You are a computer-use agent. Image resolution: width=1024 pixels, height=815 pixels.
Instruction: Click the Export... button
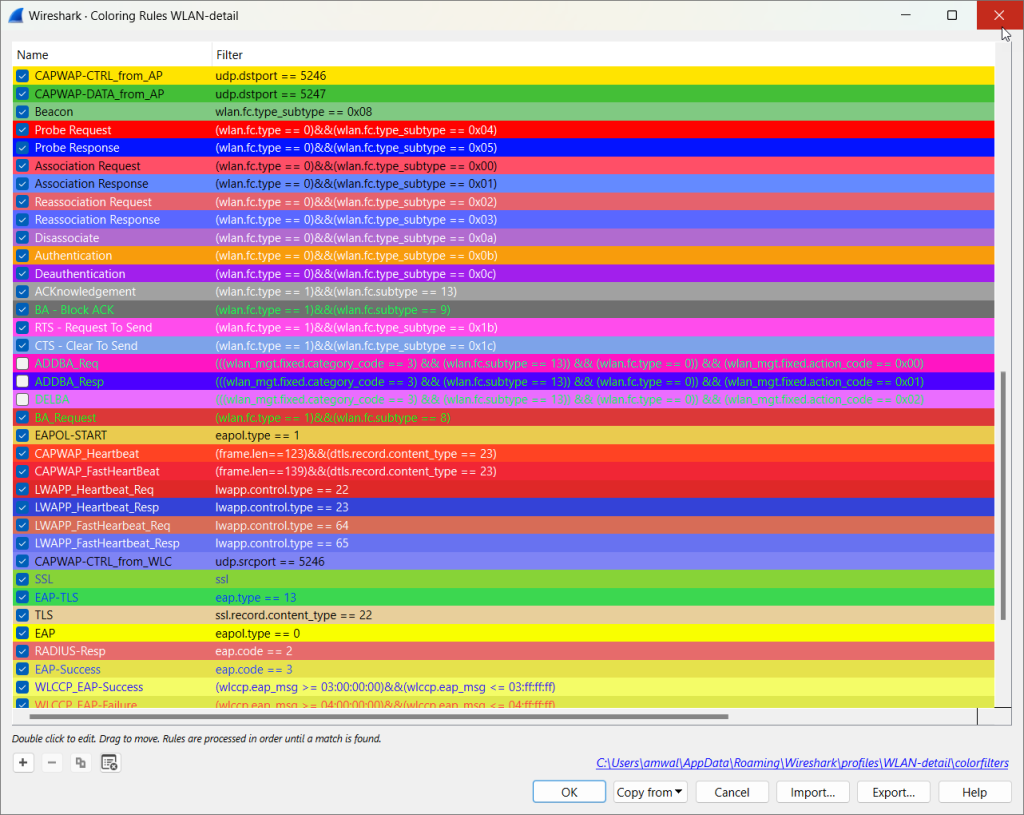893,792
